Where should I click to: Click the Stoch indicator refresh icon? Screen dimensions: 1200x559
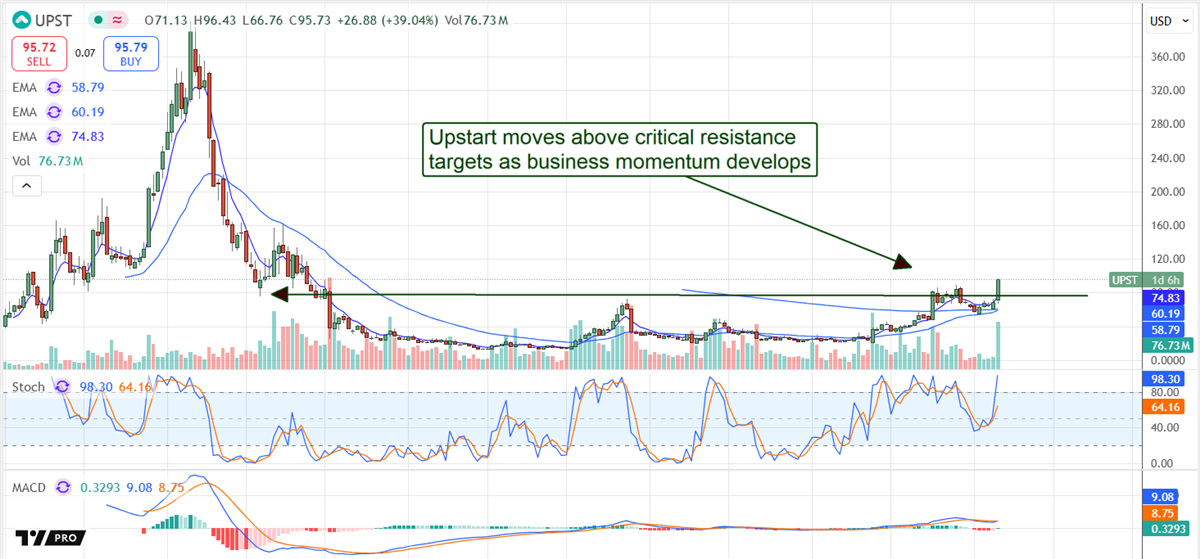(x=62, y=387)
